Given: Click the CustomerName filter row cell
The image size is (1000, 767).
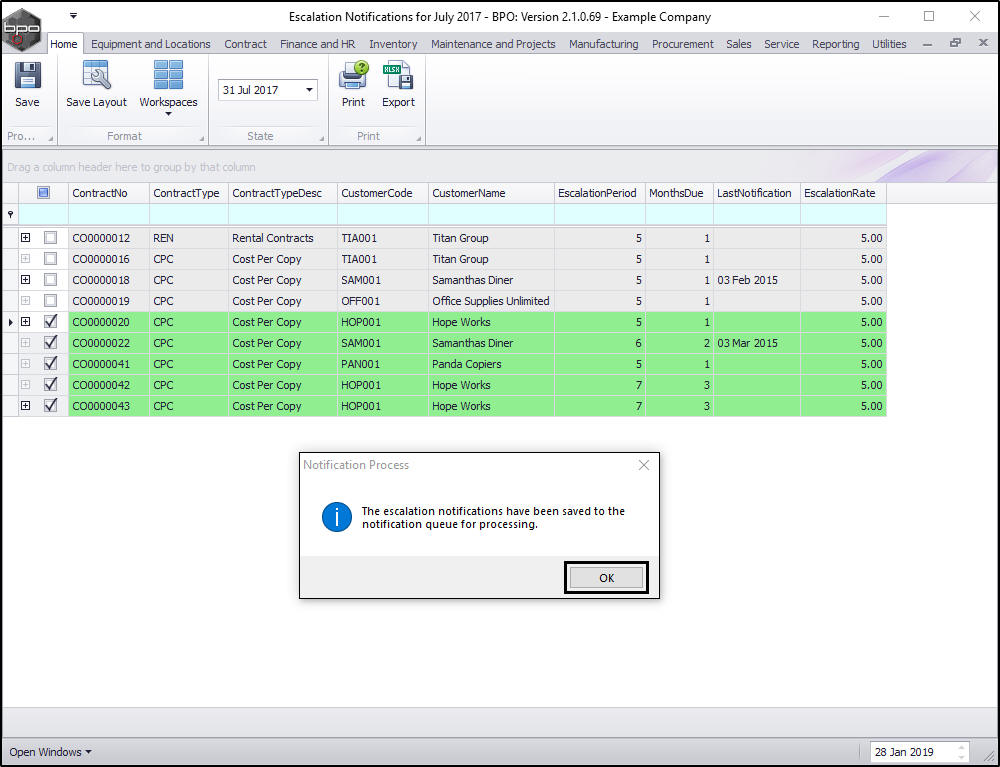Looking at the screenshot, I should (491, 214).
